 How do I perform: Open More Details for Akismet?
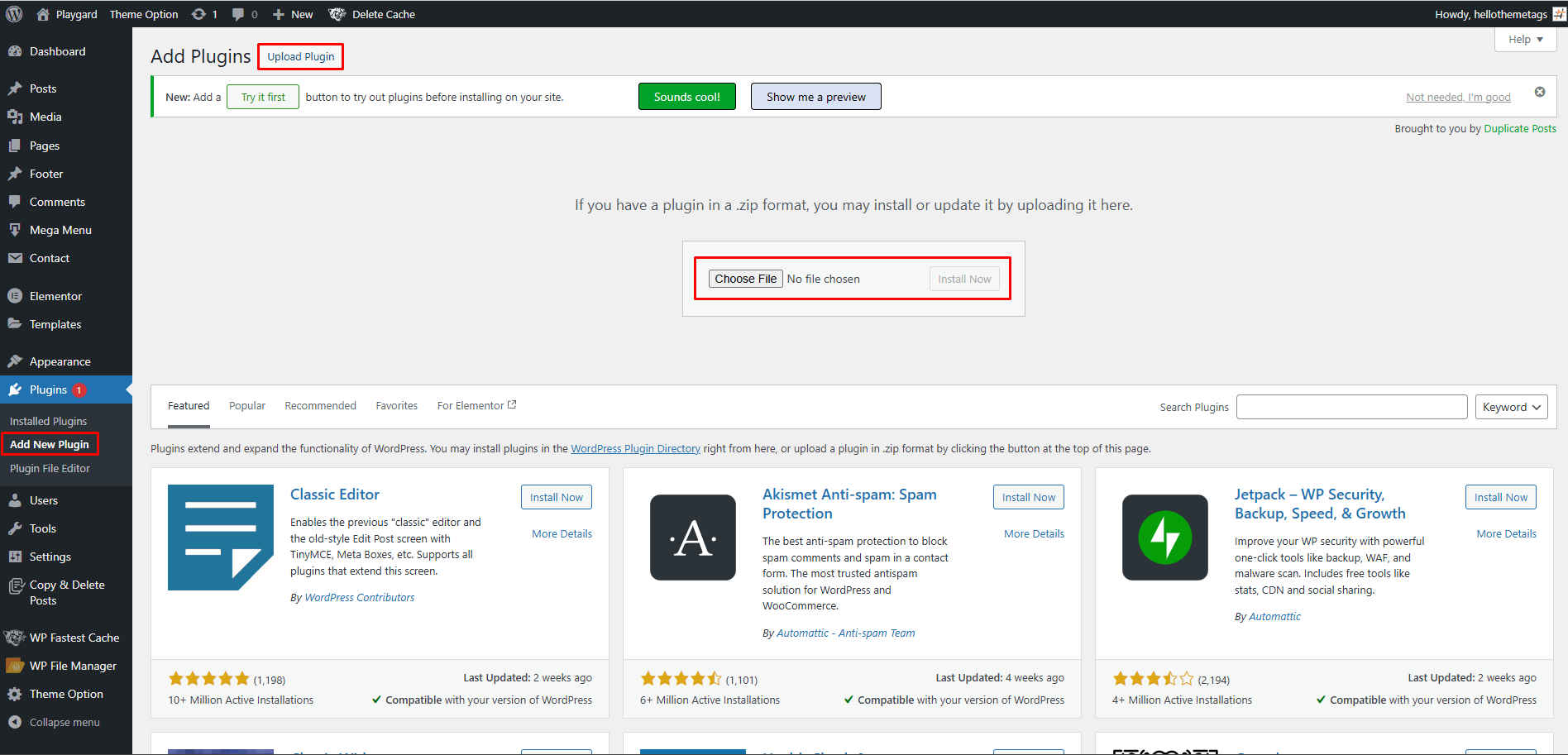point(1035,533)
